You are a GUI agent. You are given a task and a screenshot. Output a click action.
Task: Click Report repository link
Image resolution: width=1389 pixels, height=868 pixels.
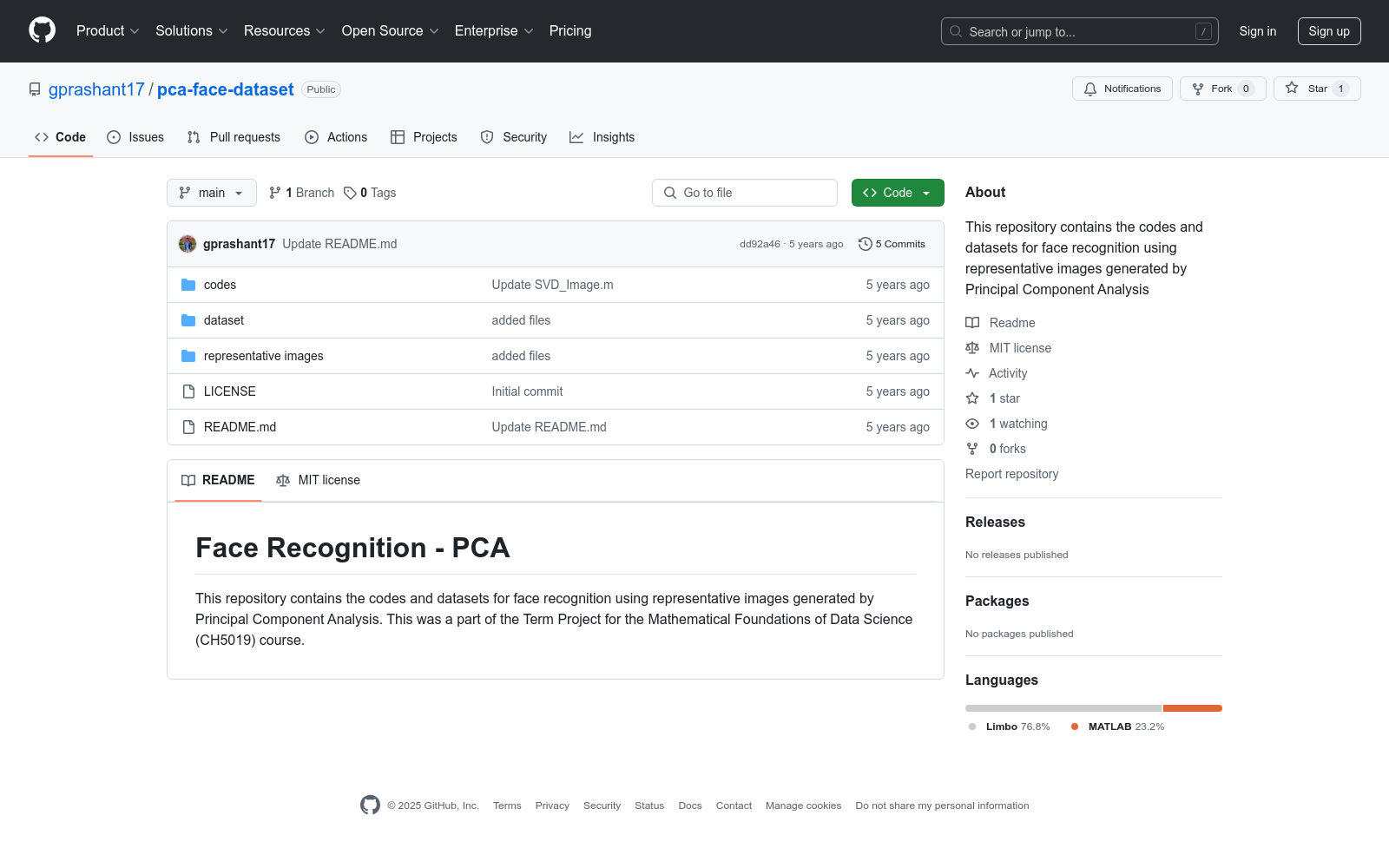coord(1011,474)
